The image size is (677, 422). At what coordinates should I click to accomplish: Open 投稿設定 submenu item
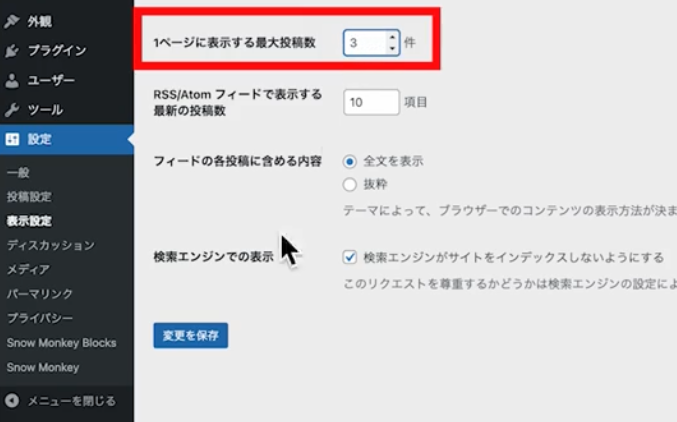pos(28,197)
